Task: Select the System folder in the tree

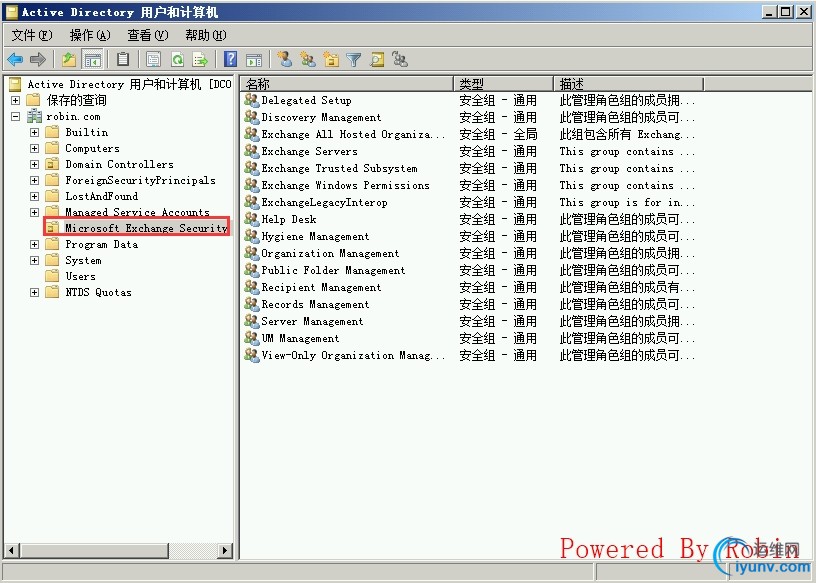Action: click(x=83, y=260)
